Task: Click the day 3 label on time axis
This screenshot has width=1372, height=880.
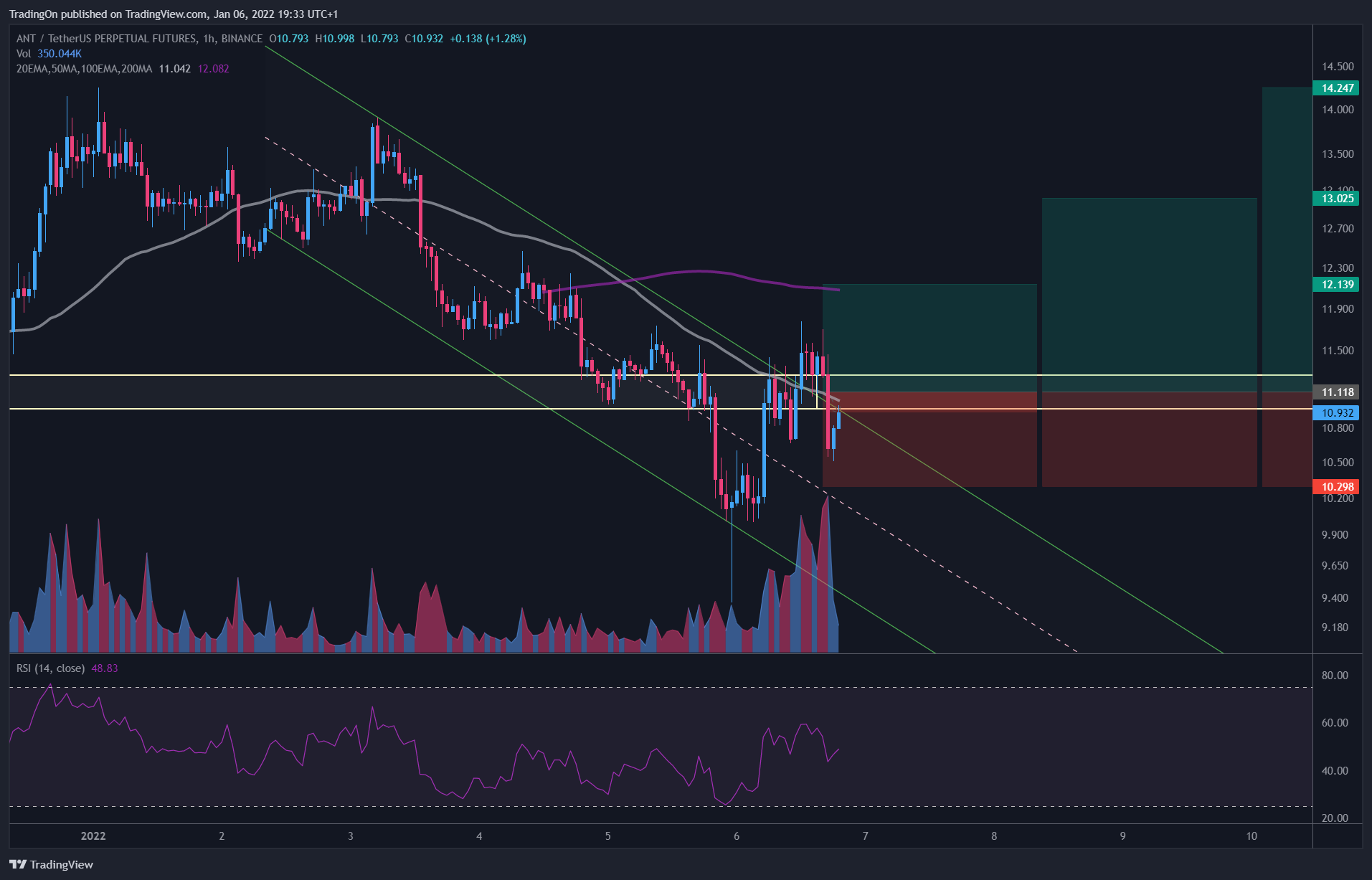Action: click(x=350, y=836)
